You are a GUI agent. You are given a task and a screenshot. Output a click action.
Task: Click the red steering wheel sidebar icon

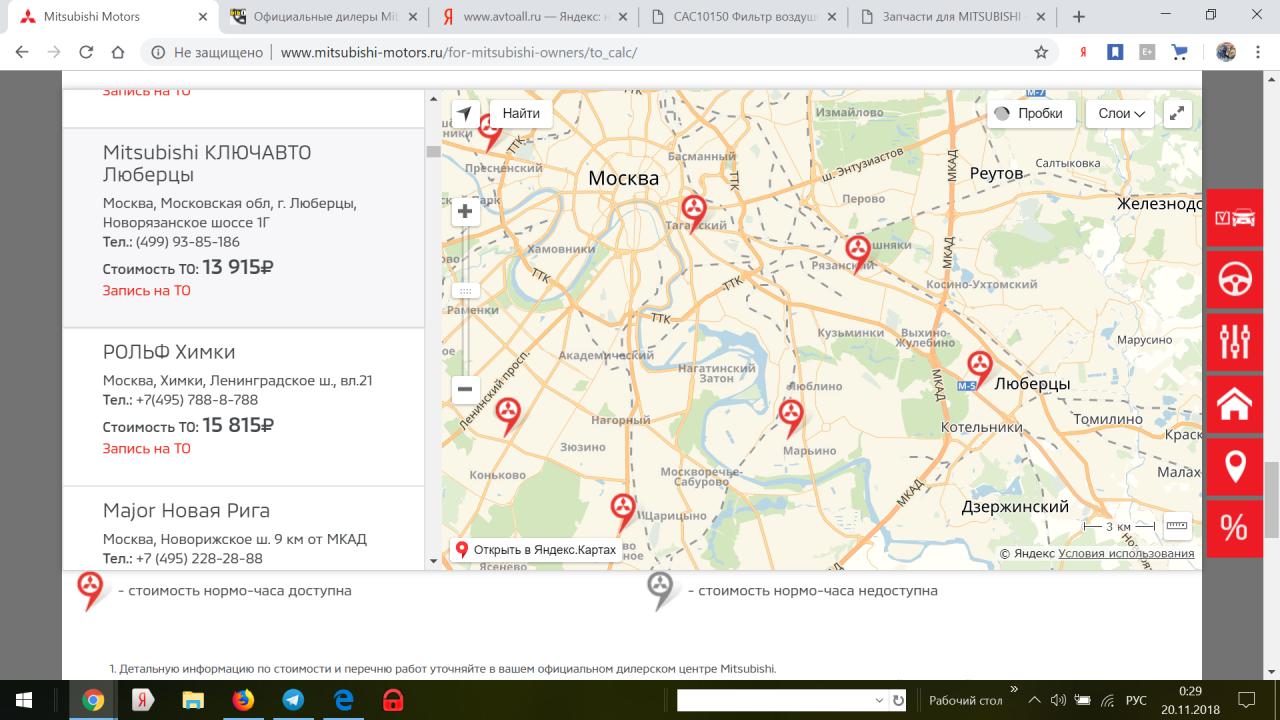[x=1235, y=280]
